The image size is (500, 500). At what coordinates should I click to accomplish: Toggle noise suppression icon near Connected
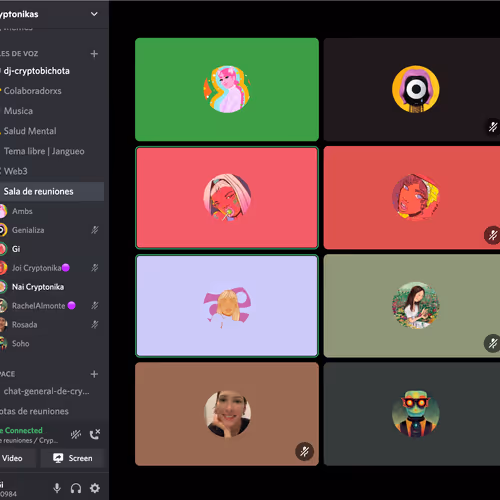(76, 434)
